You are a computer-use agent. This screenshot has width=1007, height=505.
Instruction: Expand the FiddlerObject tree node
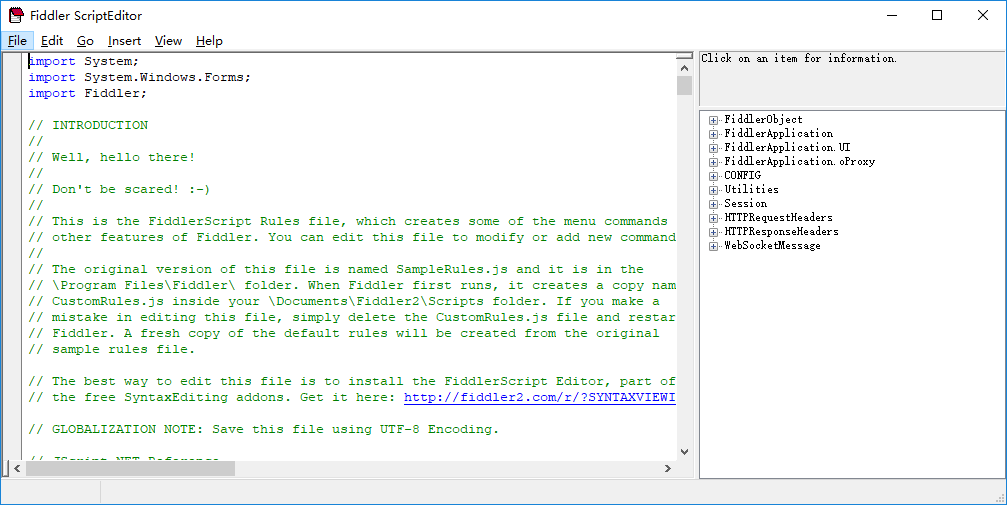point(713,120)
